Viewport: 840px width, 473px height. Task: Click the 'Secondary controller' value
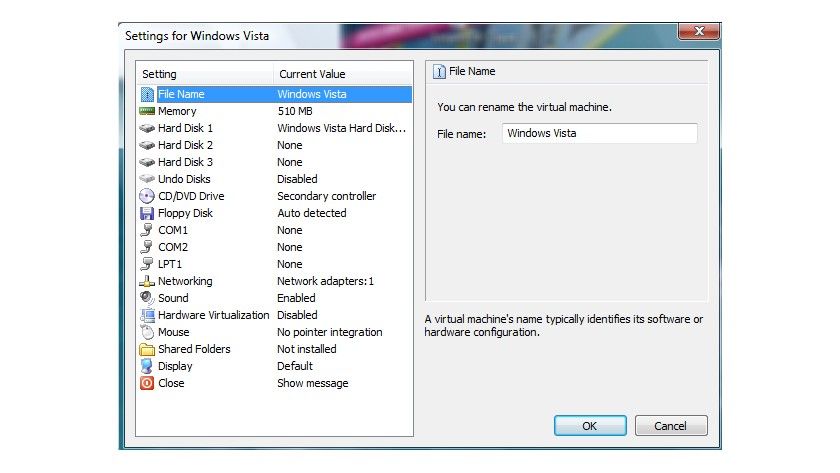click(x=327, y=196)
